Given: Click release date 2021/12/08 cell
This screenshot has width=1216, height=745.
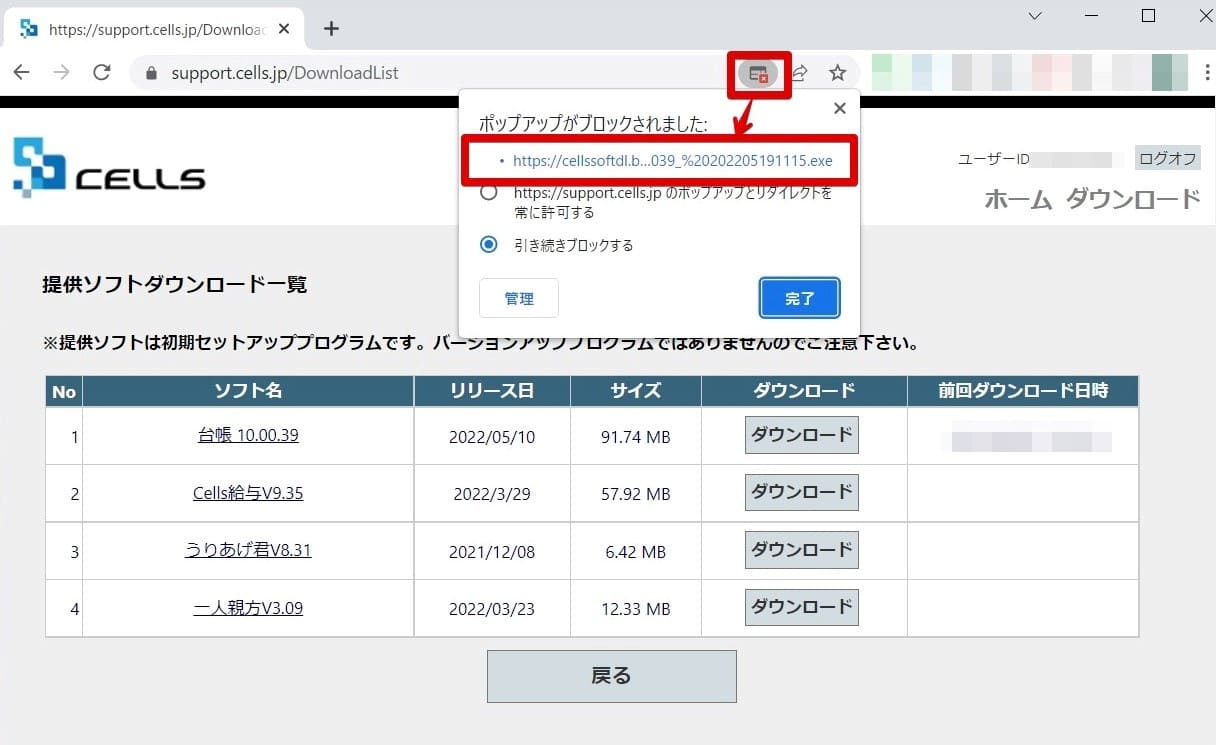Looking at the screenshot, I should pyautogui.click(x=492, y=551).
